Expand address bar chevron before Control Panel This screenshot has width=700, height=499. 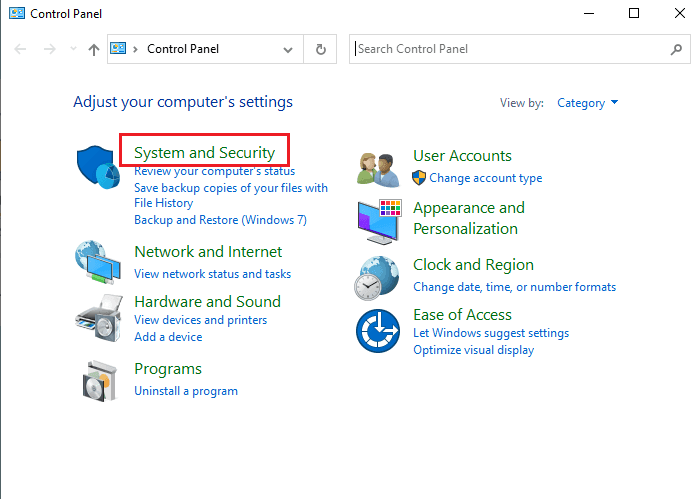point(135,49)
